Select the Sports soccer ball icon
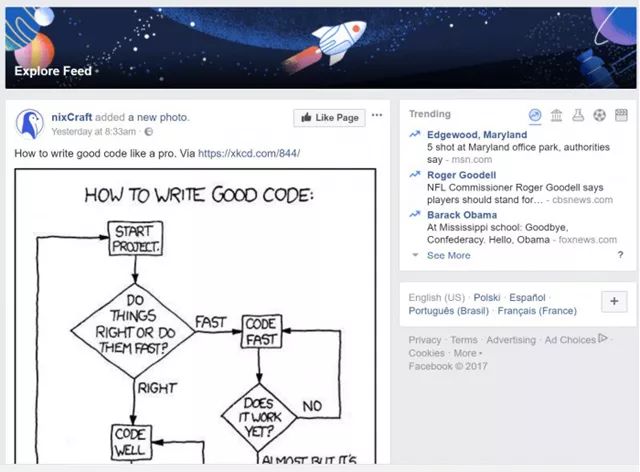Image resolution: width=640 pixels, height=472 pixels. (600, 116)
